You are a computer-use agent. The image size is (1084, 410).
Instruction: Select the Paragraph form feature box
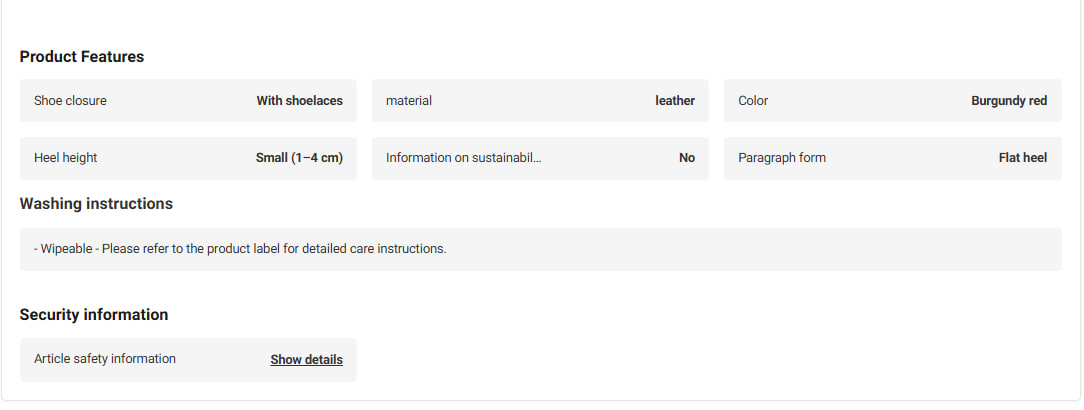(893, 158)
